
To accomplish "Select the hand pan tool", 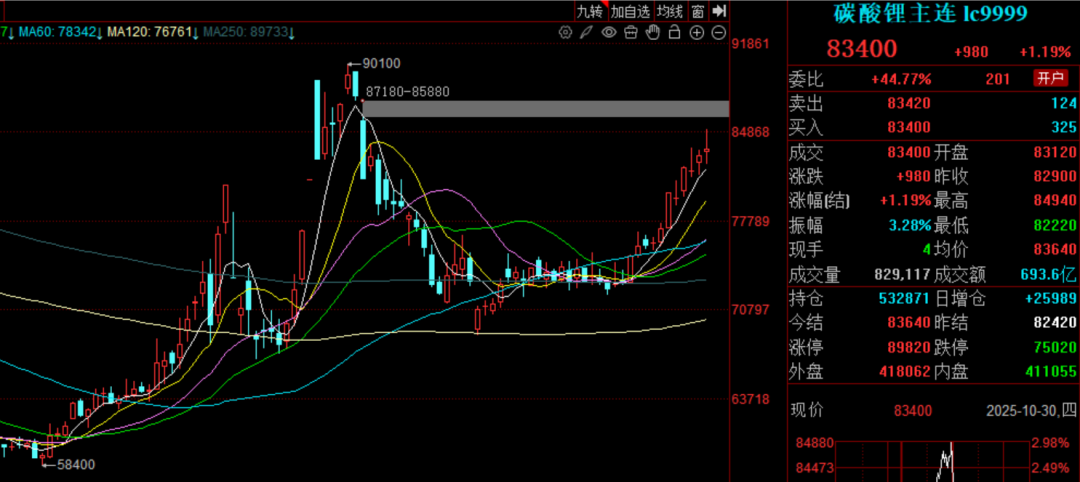I will pyautogui.click(x=653, y=33).
